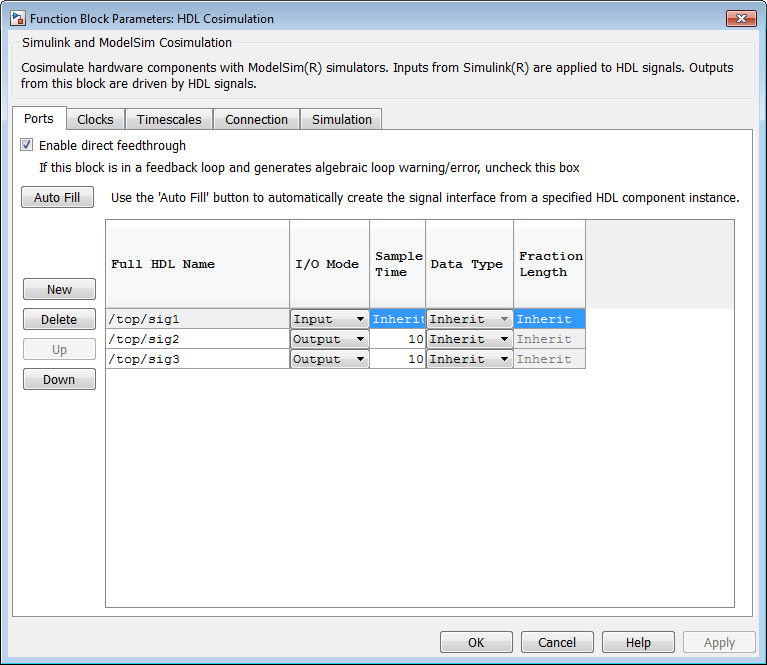Screen dimensions: 767x665
Task: Open the Clocks tab
Action: click(95, 119)
